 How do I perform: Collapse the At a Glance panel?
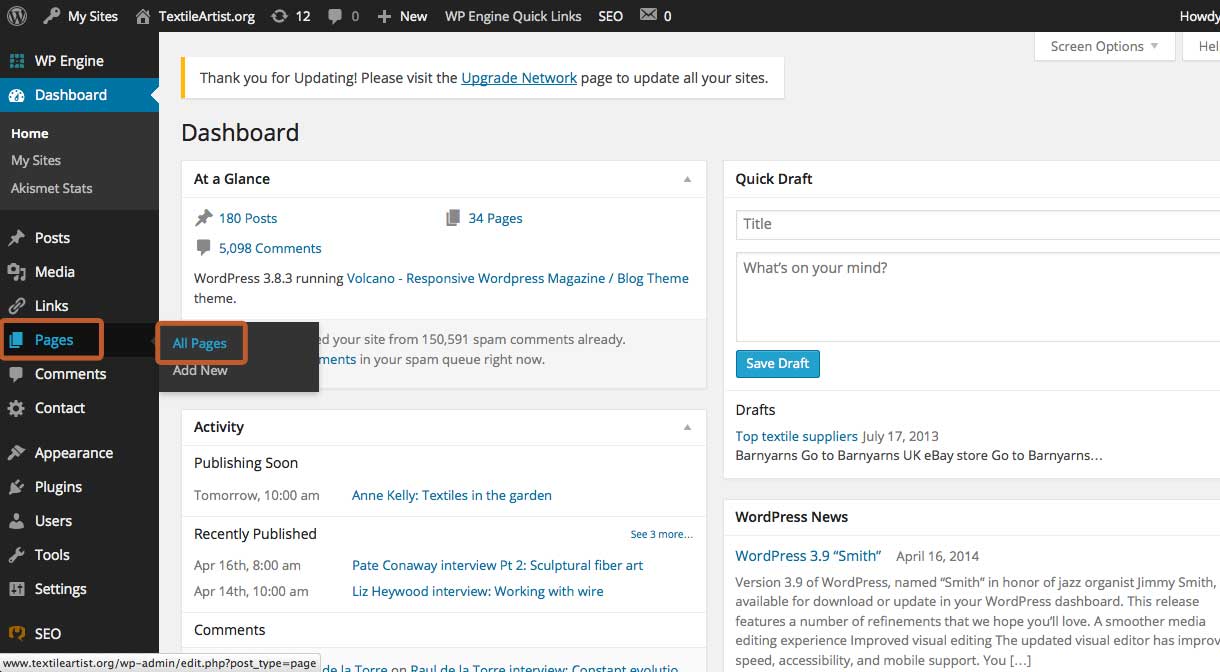pos(687,179)
